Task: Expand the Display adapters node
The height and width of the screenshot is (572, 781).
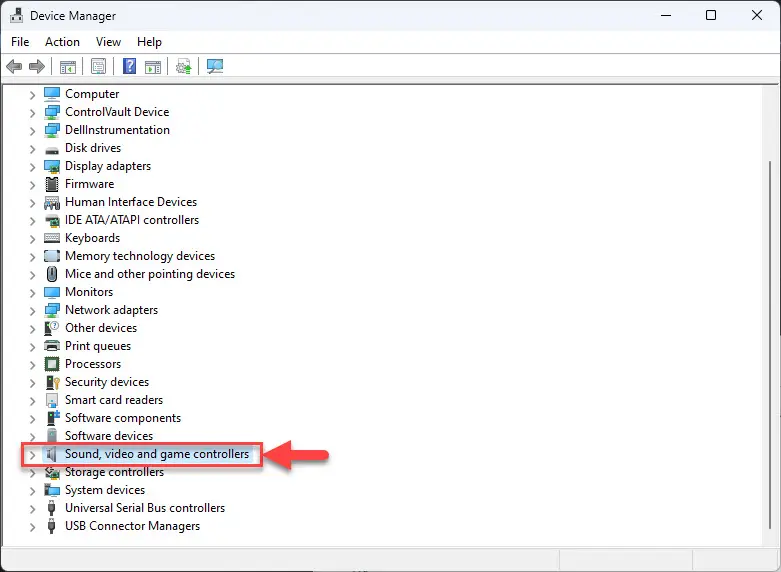Action: coord(32,166)
